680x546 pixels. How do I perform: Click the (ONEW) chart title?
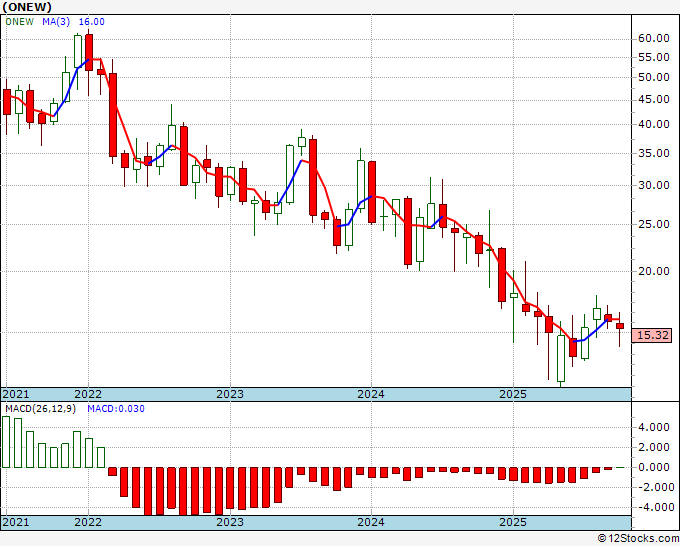pyautogui.click(x=27, y=7)
